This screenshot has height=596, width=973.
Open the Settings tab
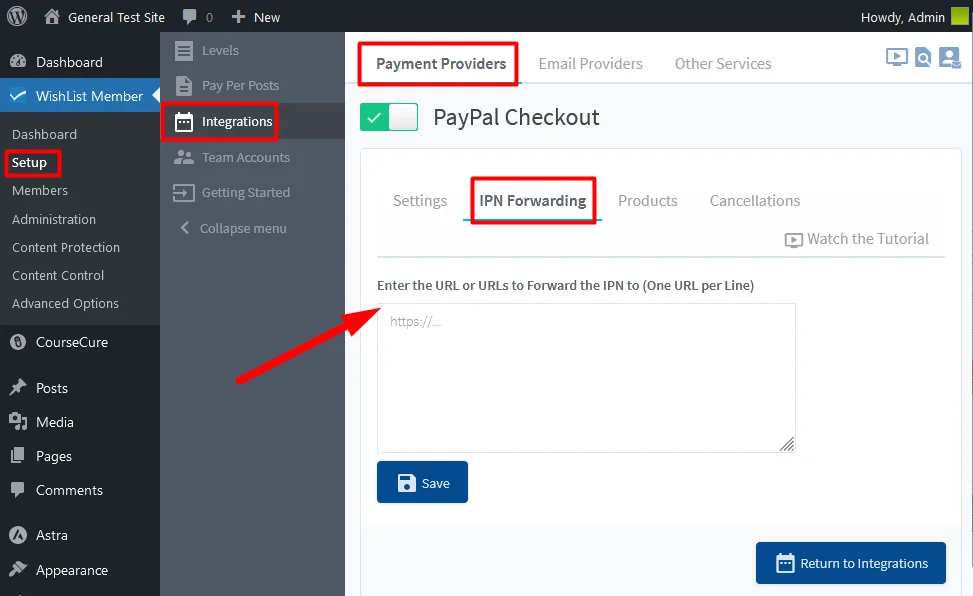point(420,201)
